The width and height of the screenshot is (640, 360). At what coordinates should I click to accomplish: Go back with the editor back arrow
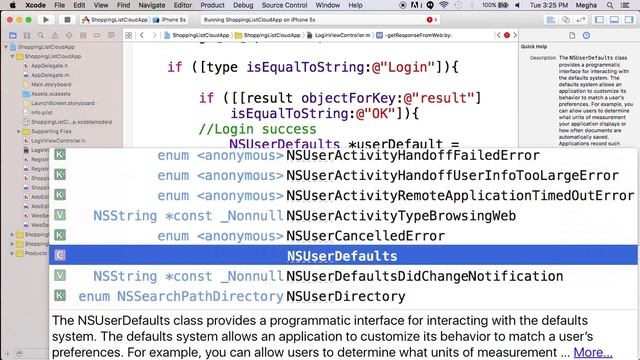(x=142, y=36)
